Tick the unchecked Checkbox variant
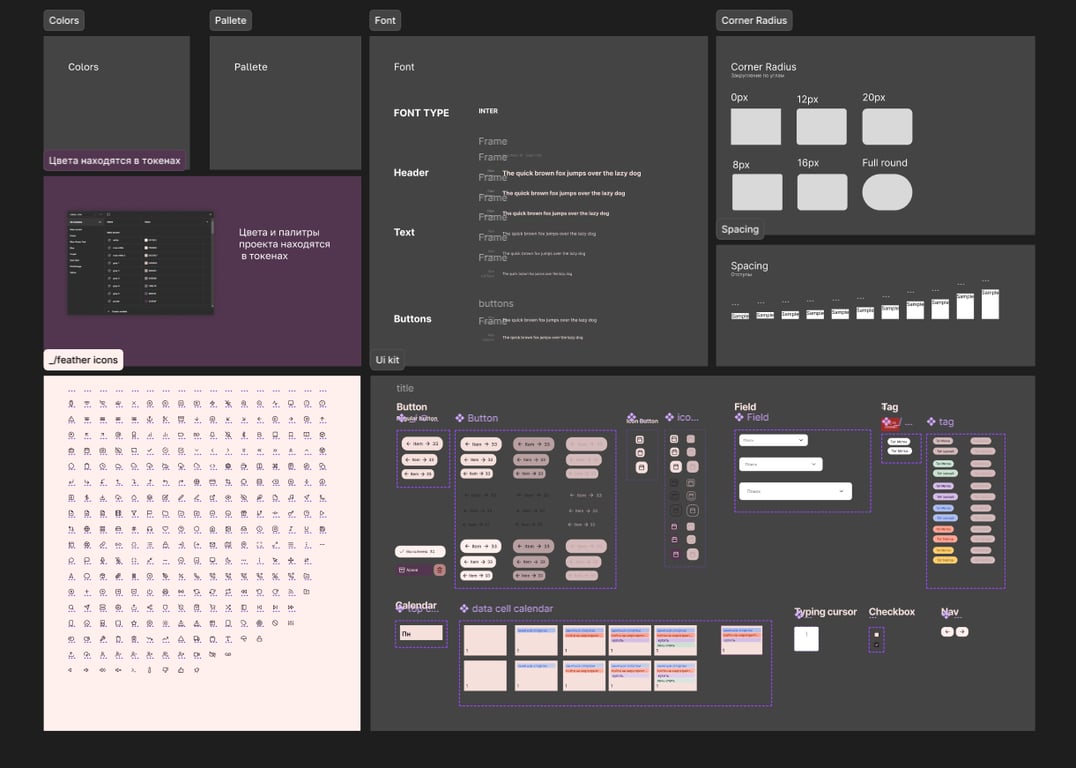Viewport: 1076px width, 768px height. (x=876, y=635)
